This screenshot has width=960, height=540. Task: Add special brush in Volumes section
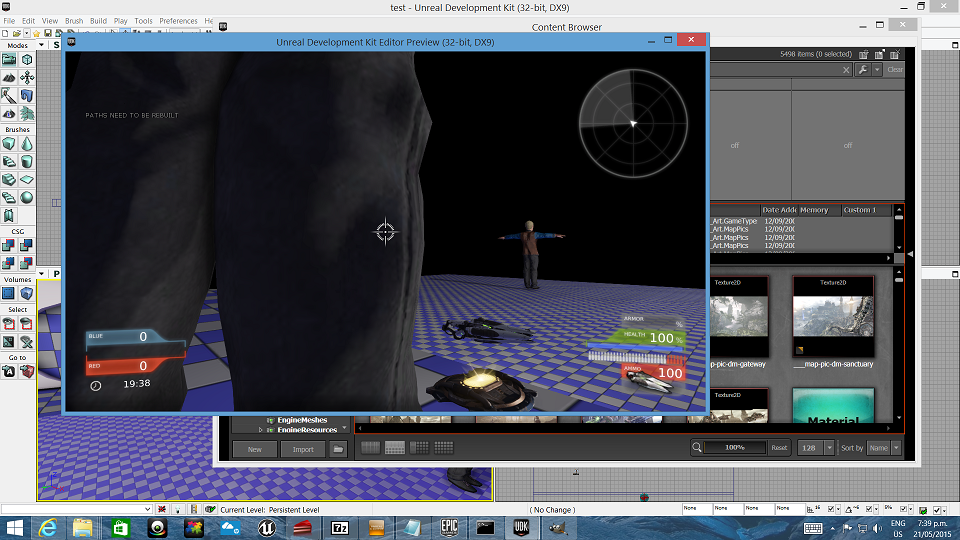pyautogui.click(x=9, y=293)
